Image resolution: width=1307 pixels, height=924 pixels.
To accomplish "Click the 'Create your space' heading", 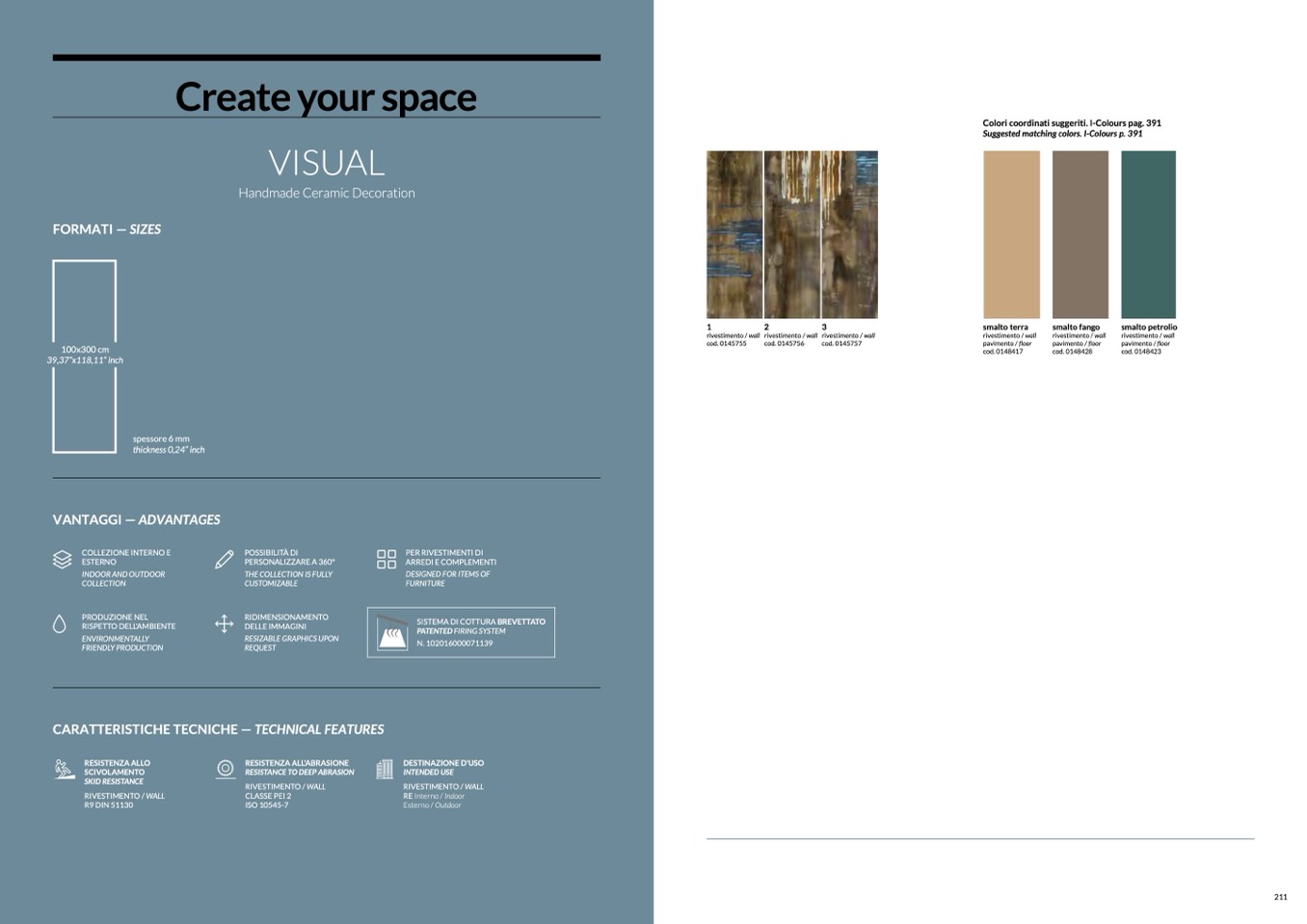I will point(326,97).
